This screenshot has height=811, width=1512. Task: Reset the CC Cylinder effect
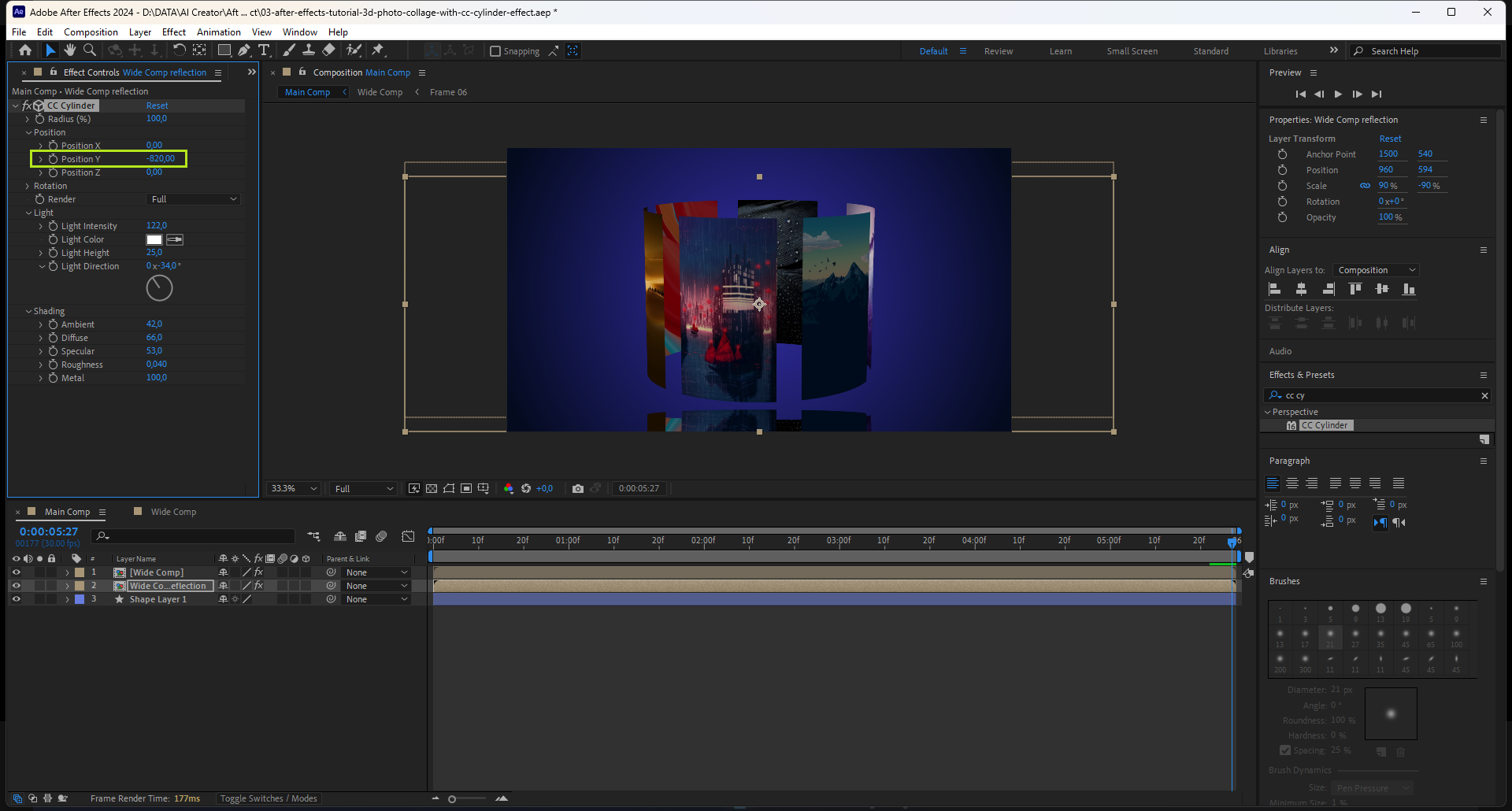pyautogui.click(x=157, y=106)
